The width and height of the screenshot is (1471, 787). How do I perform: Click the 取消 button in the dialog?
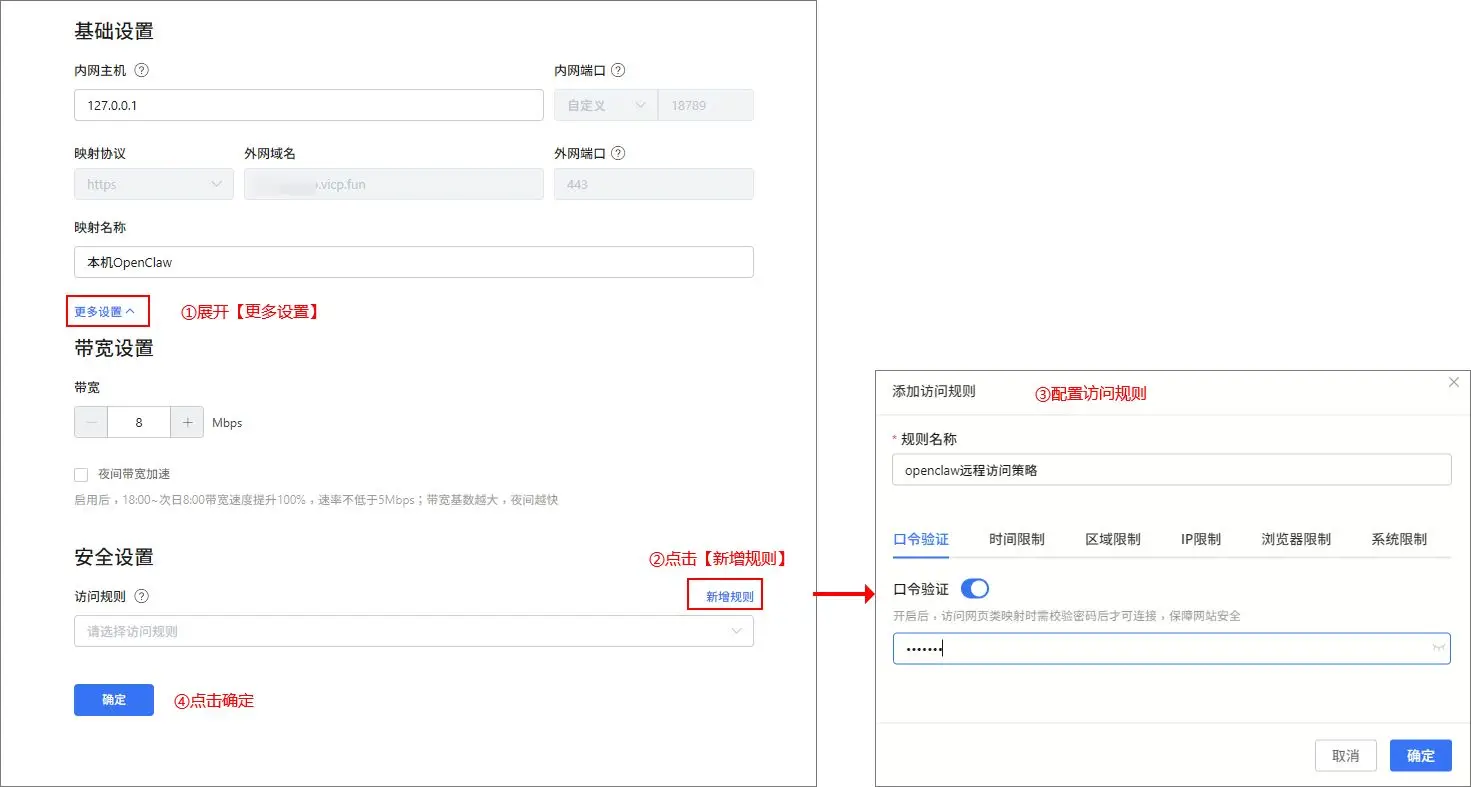click(x=1345, y=755)
